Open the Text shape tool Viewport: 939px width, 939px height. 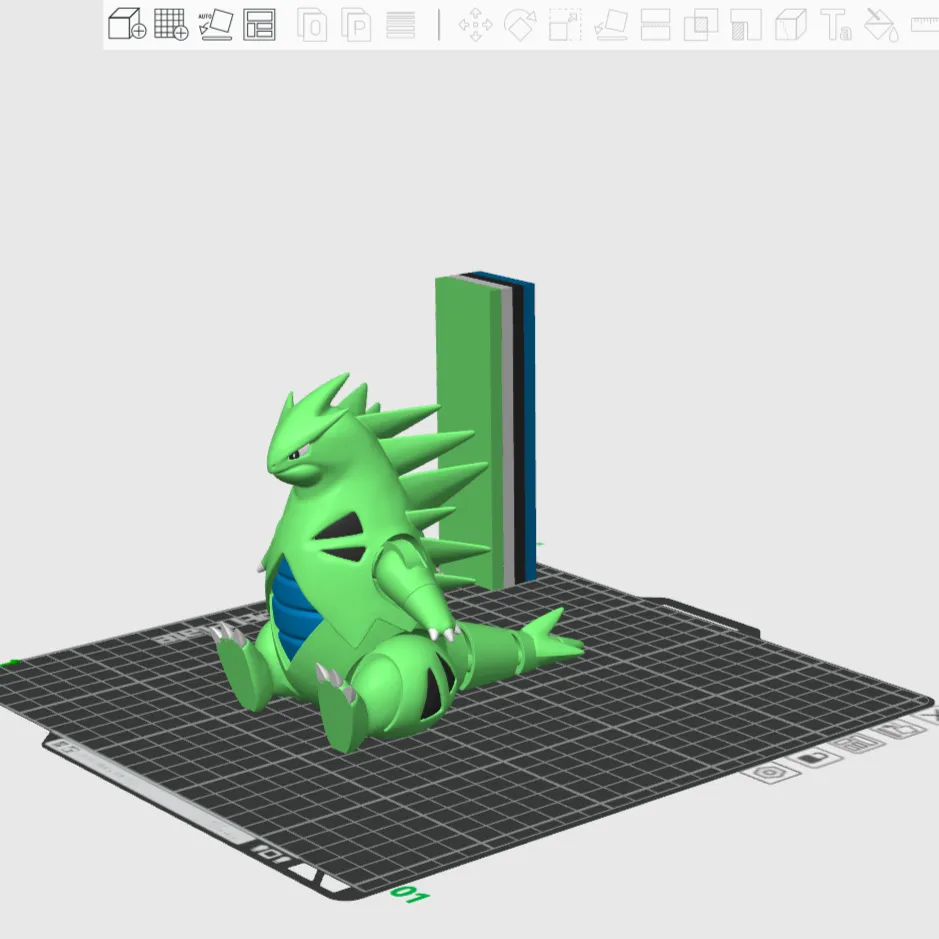coord(836,25)
